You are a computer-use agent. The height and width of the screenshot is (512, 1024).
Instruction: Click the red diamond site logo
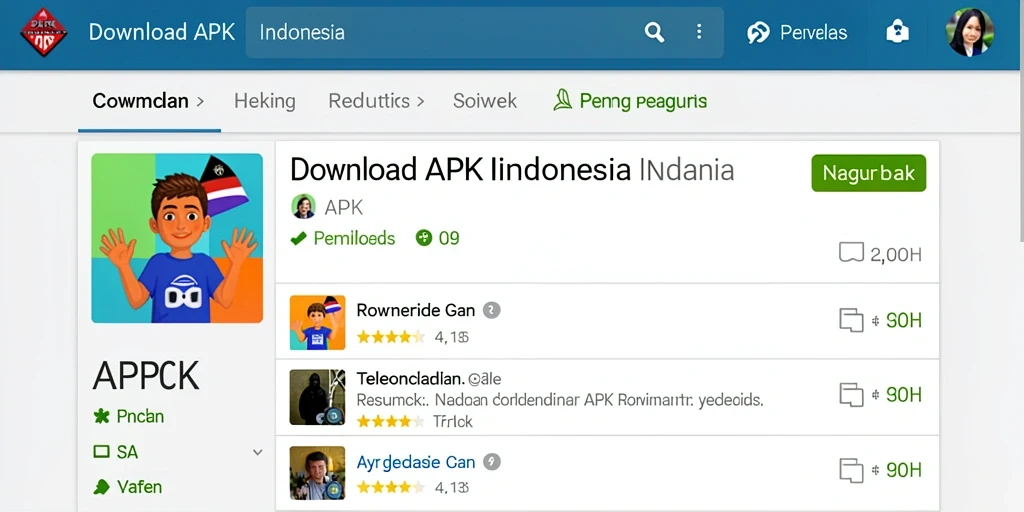click(x=44, y=31)
